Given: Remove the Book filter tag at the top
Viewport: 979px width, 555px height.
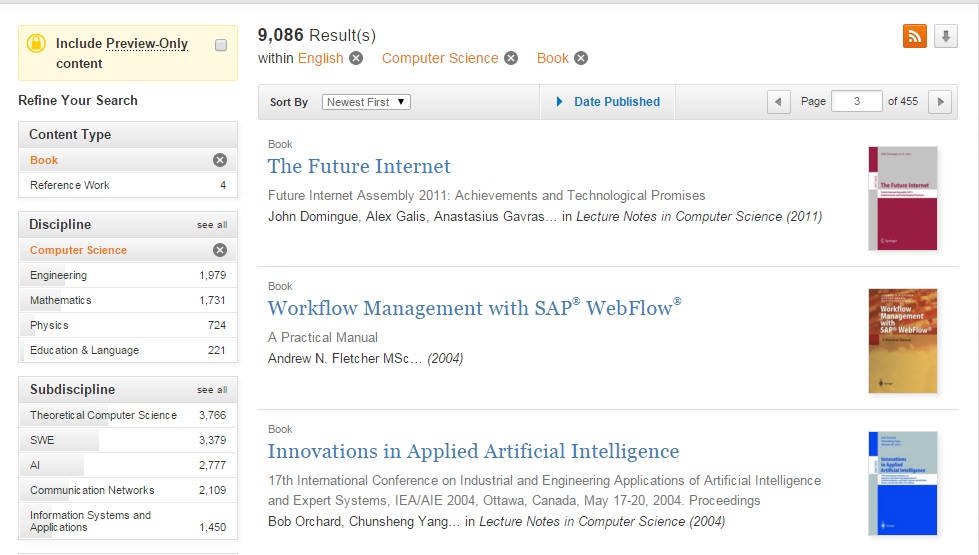Looking at the screenshot, I should [581, 58].
